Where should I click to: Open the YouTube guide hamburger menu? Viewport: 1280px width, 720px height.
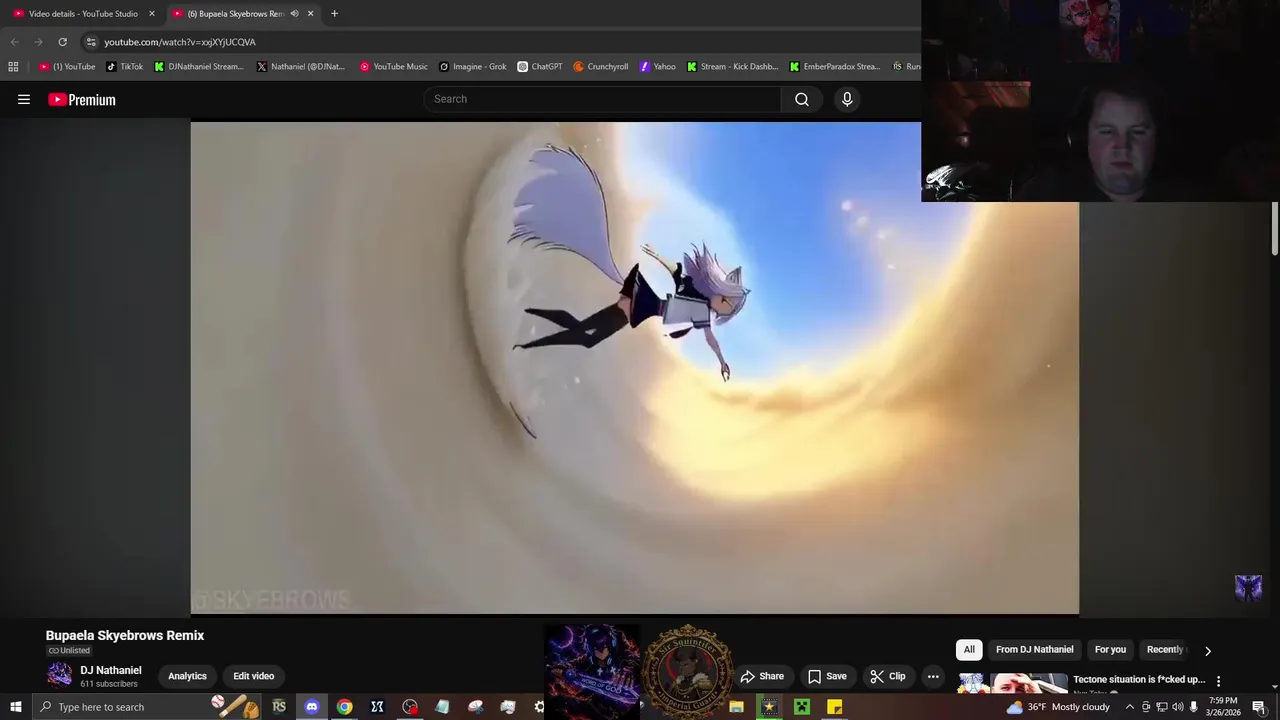[24, 99]
